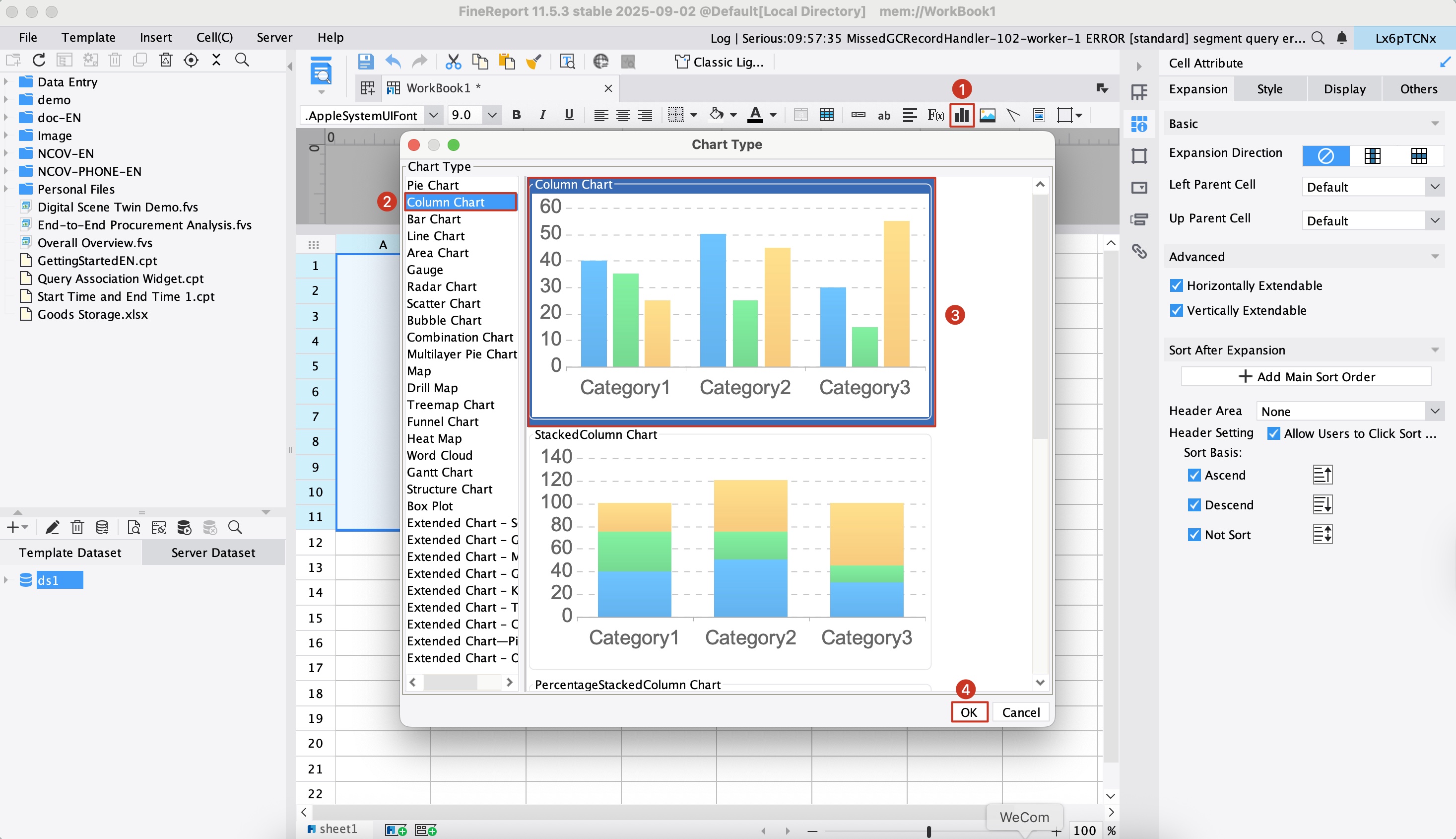This screenshot has width=1456, height=839.
Task: Click the notification bell icon
Action: [1341, 38]
